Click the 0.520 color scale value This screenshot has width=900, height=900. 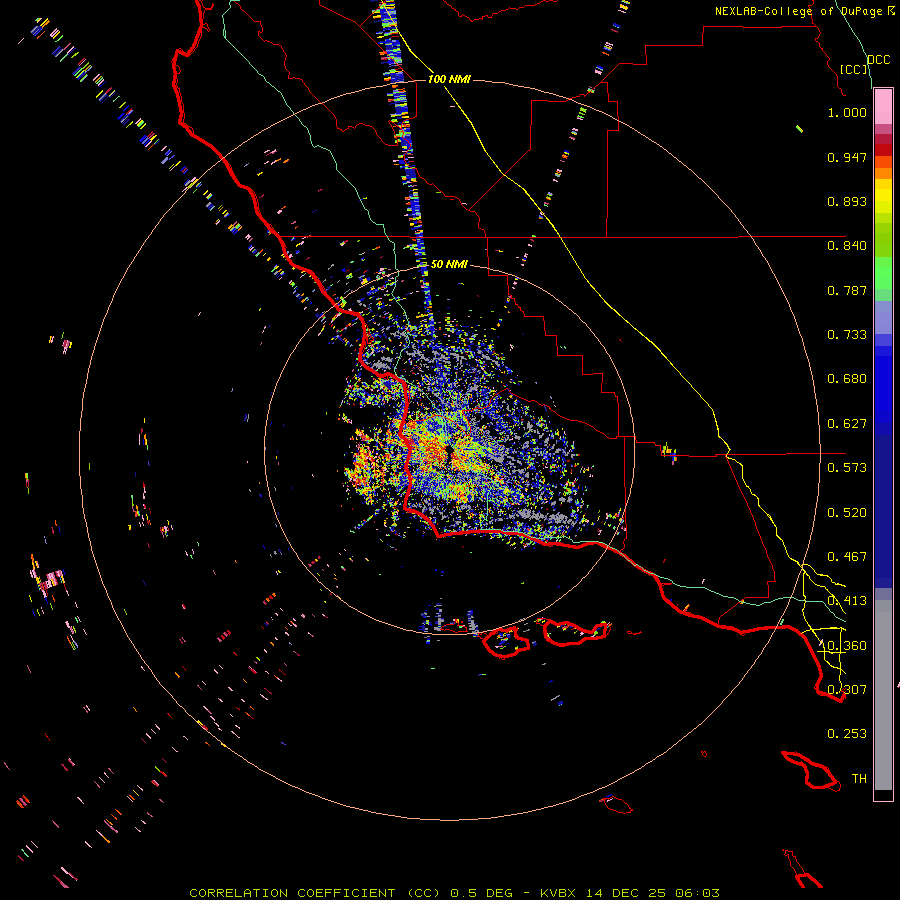click(847, 513)
